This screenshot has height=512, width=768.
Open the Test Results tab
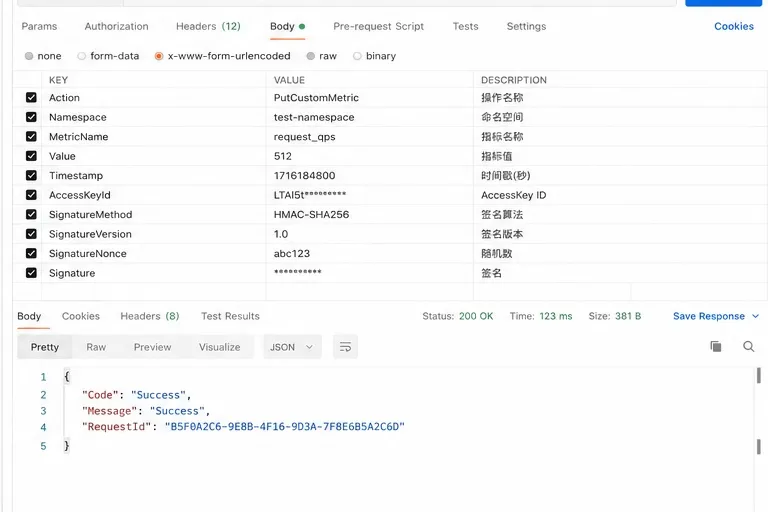coord(230,317)
